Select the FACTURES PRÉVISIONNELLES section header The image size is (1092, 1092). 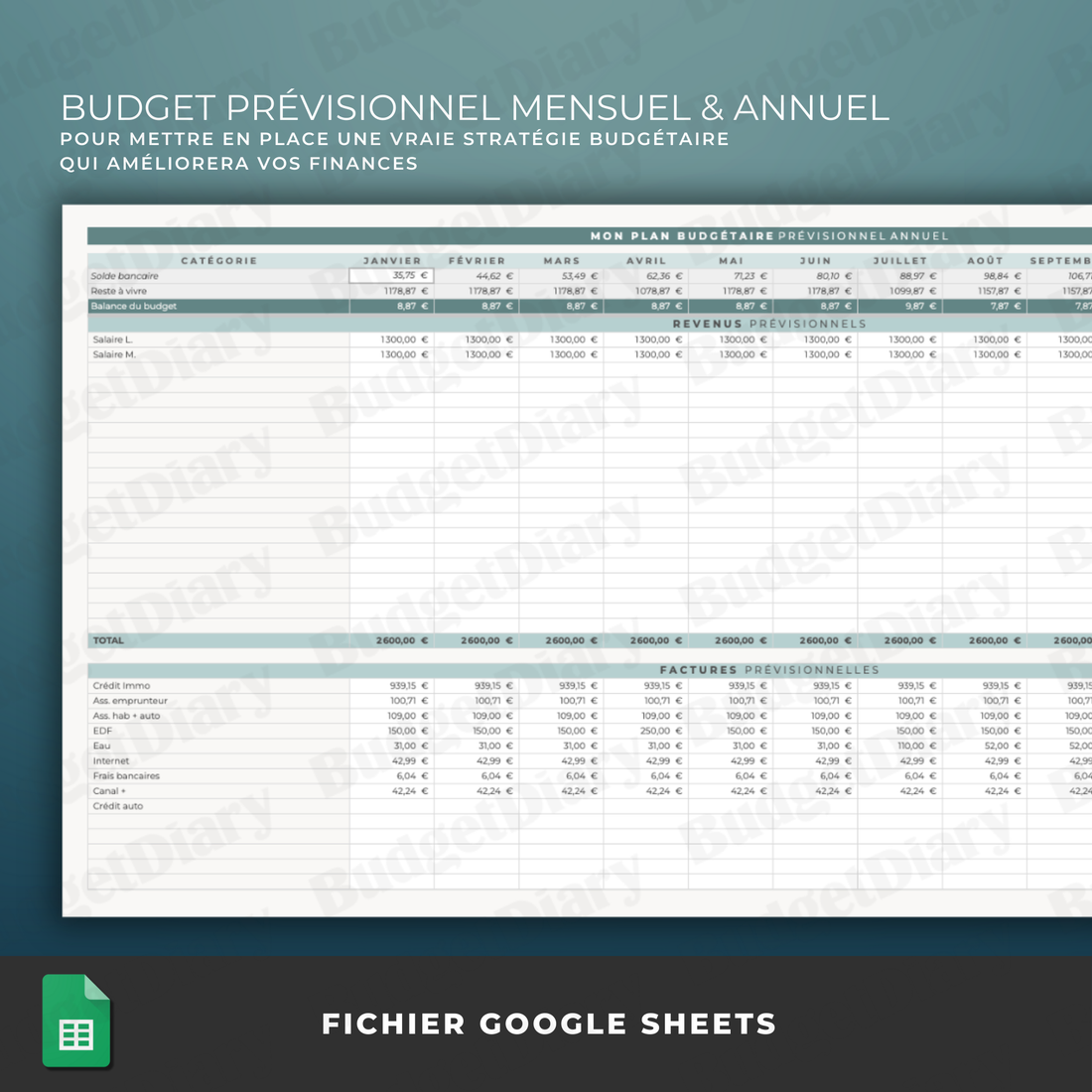click(769, 669)
